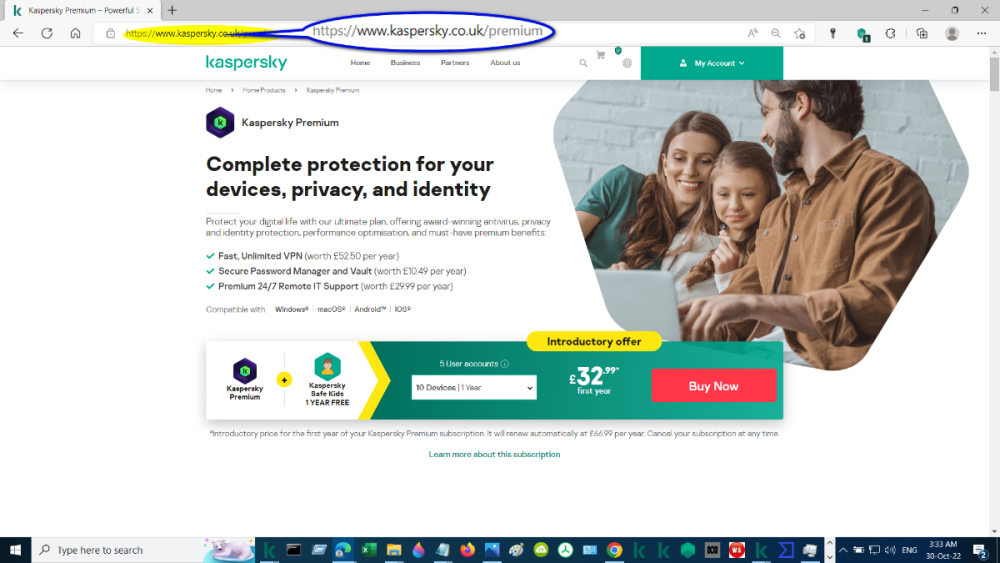1000x563 pixels.
Task: Go back with the browser back arrow
Action: click(x=18, y=33)
